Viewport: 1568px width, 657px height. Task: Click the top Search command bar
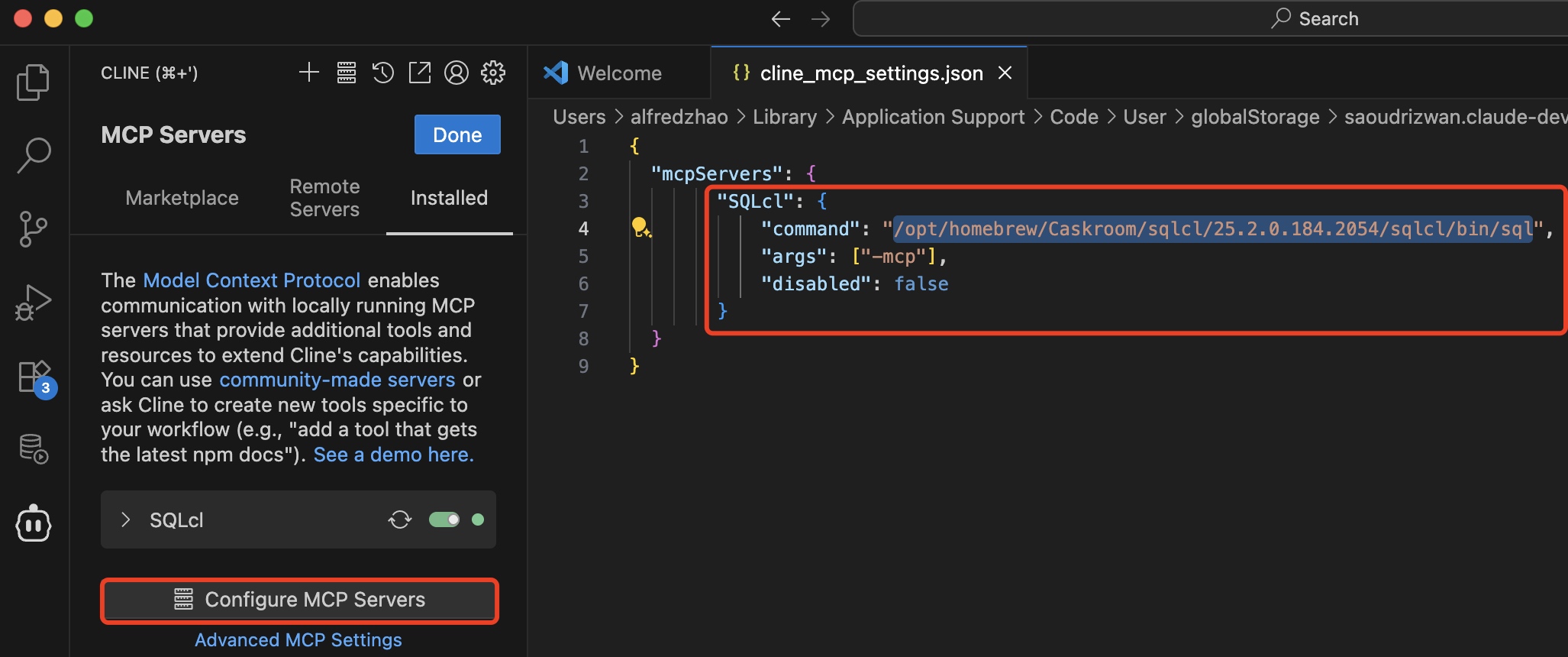tap(1210, 18)
